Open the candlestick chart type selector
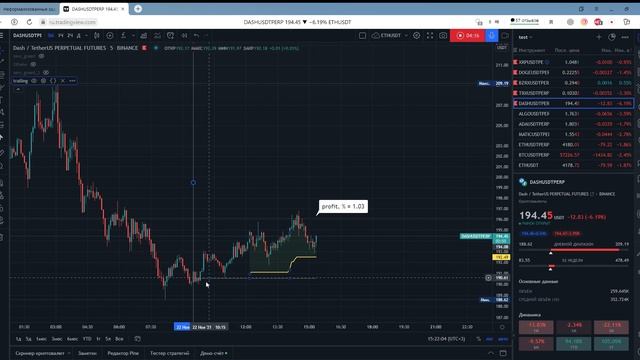 (x=97, y=36)
